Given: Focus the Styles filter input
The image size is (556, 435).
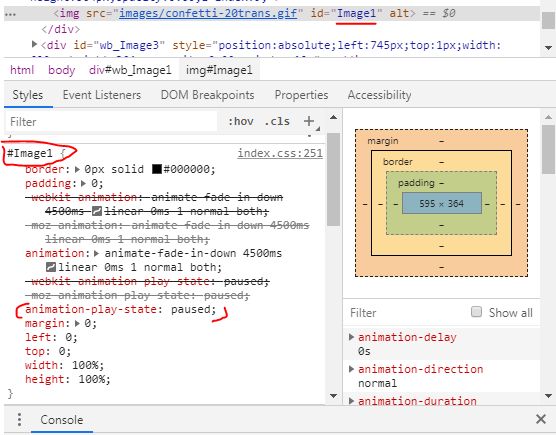Looking at the screenshot, I should tap(111, 122).
